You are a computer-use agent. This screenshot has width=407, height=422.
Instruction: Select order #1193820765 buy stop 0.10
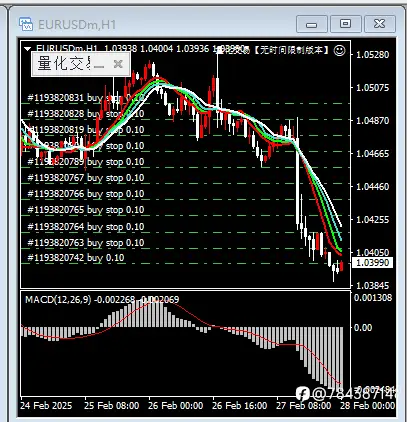86,210
